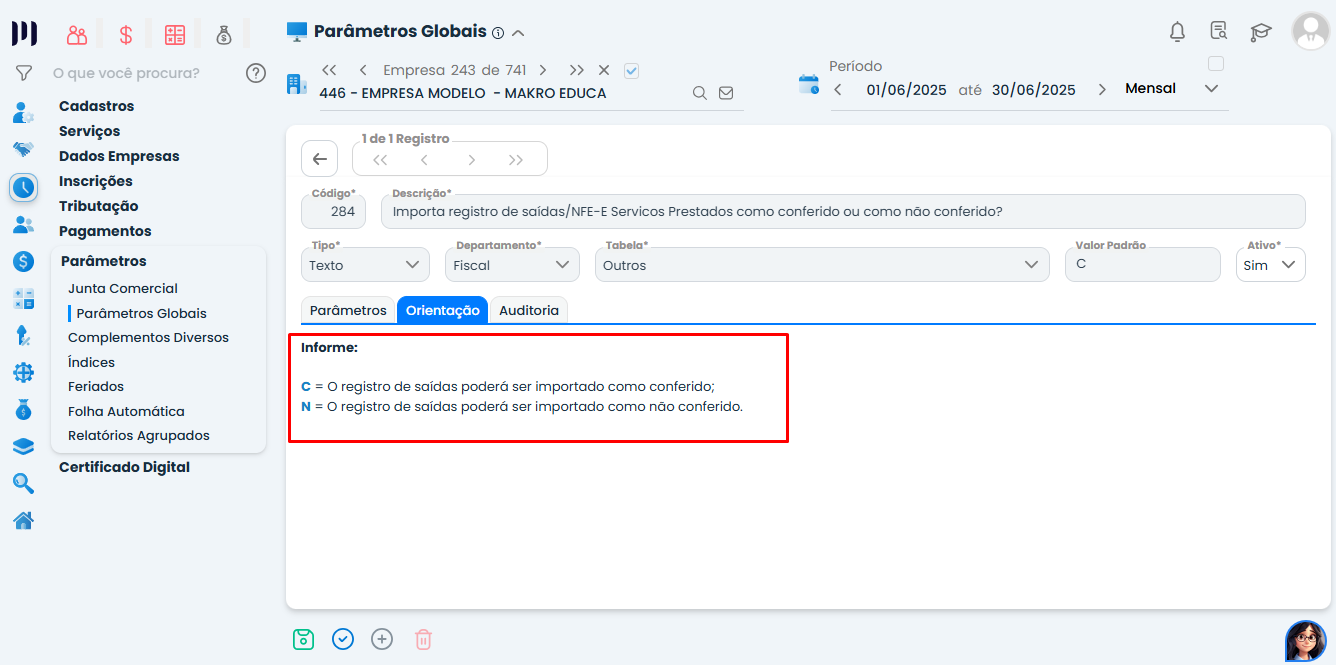1336x665 pixels.
Task: Toggle the checkbox above the Mensal dropdown
Action: pyautogui.click(x=1216, y=64)
